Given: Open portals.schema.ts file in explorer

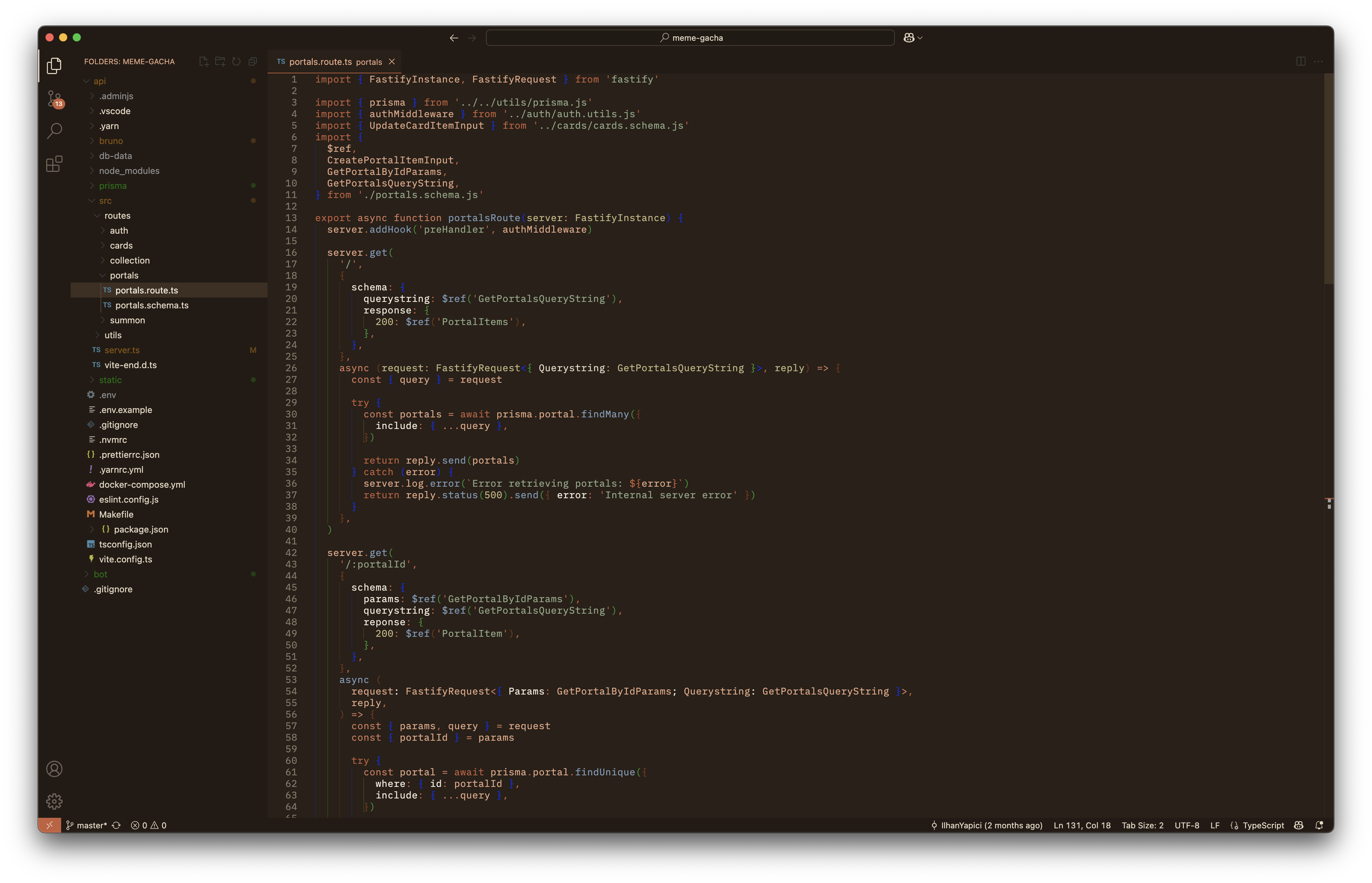Looking at the screenshot, I should click(x=151, y=305).
